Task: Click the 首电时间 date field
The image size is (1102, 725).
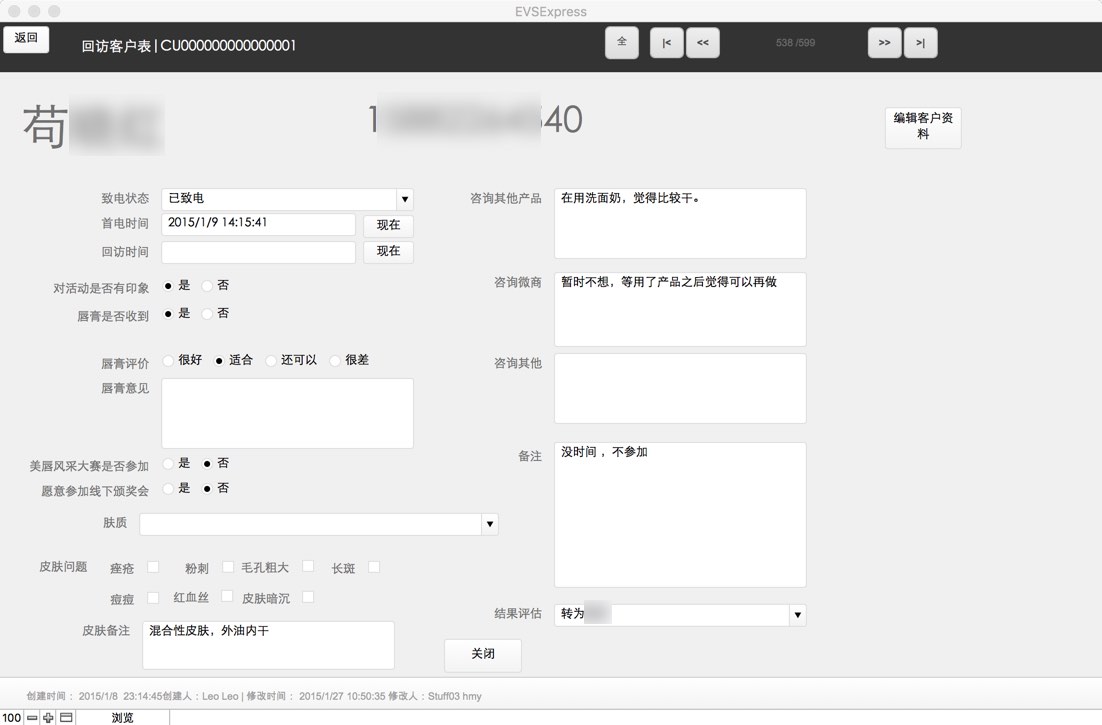Action: point(259,224)
